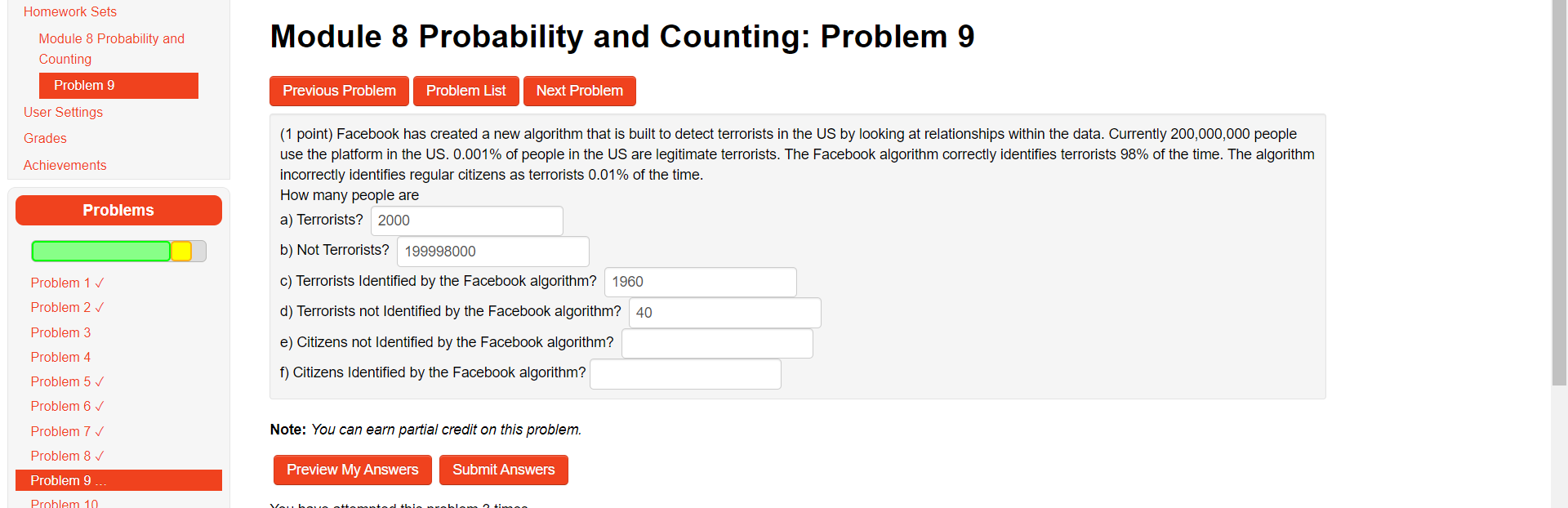
Task: Open the Homework Sets page
Action: (x=69, y=11)
